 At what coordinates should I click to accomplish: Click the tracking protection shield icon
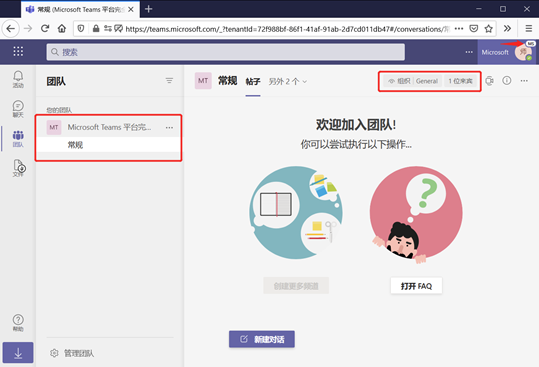[81, 29]
